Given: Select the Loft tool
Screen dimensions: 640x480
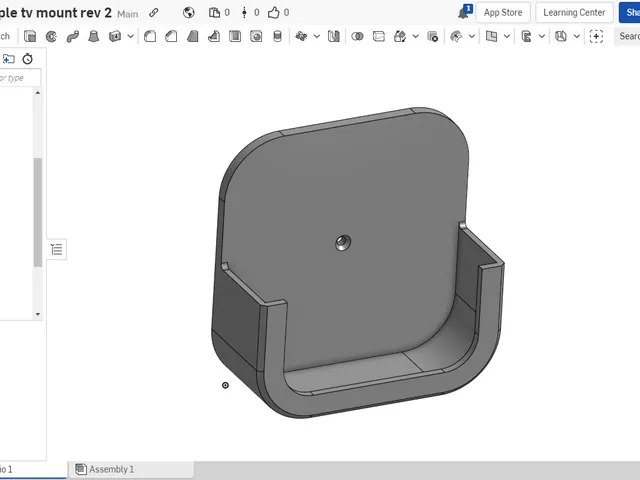Looking at the screenshot, I should [94, 36].
